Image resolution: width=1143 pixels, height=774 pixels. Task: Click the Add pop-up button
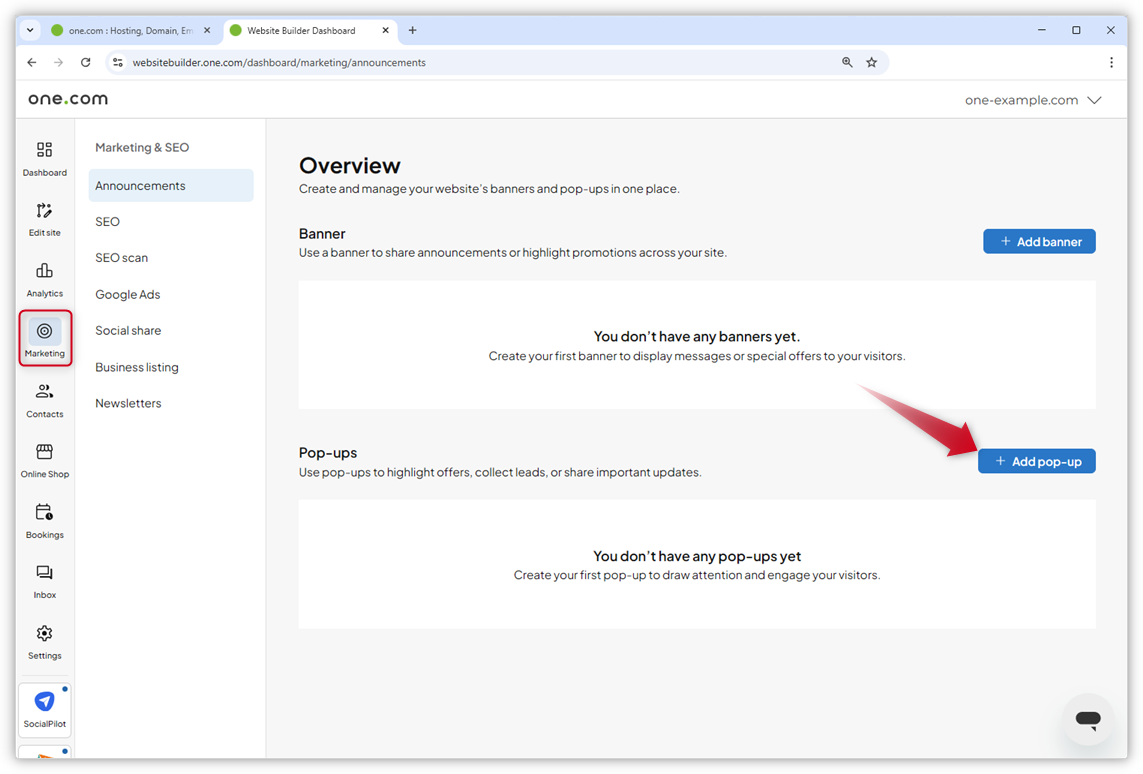[x=1037, y=461]
